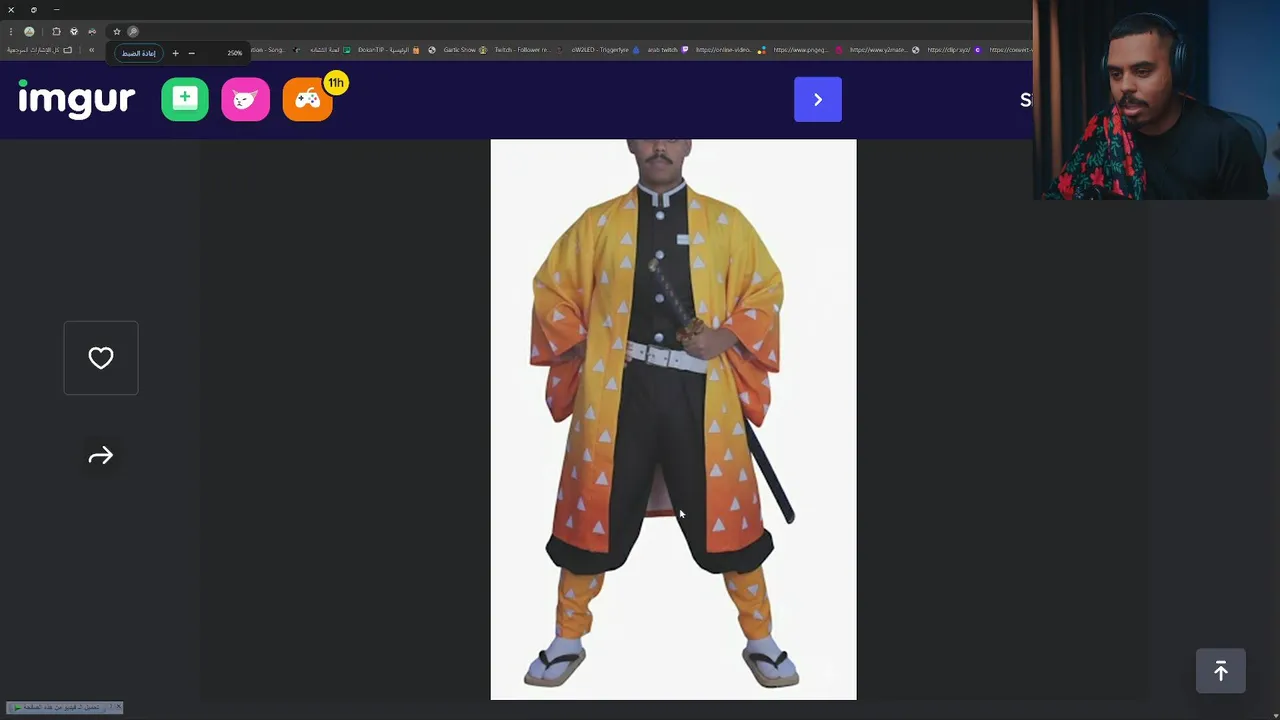Open the online-video bookmark
This screenshot has height=720, width=1280.
731,50
